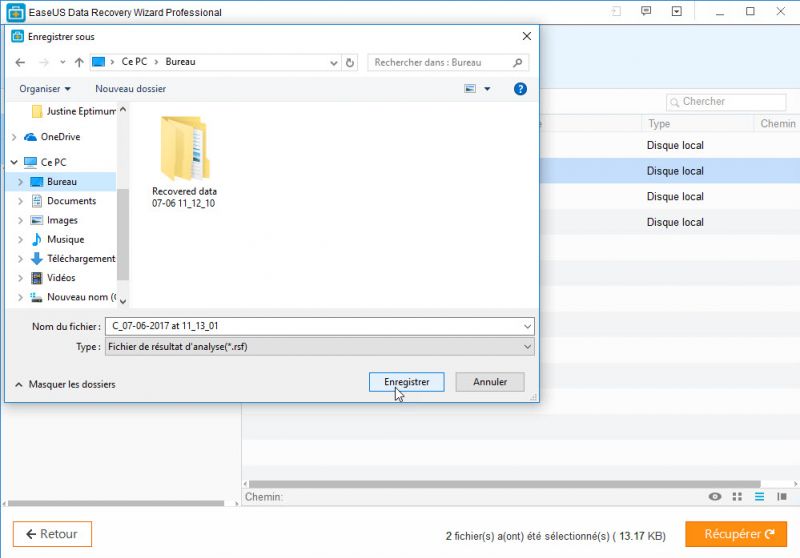Minimize the EaseUS window

(720, 12)
